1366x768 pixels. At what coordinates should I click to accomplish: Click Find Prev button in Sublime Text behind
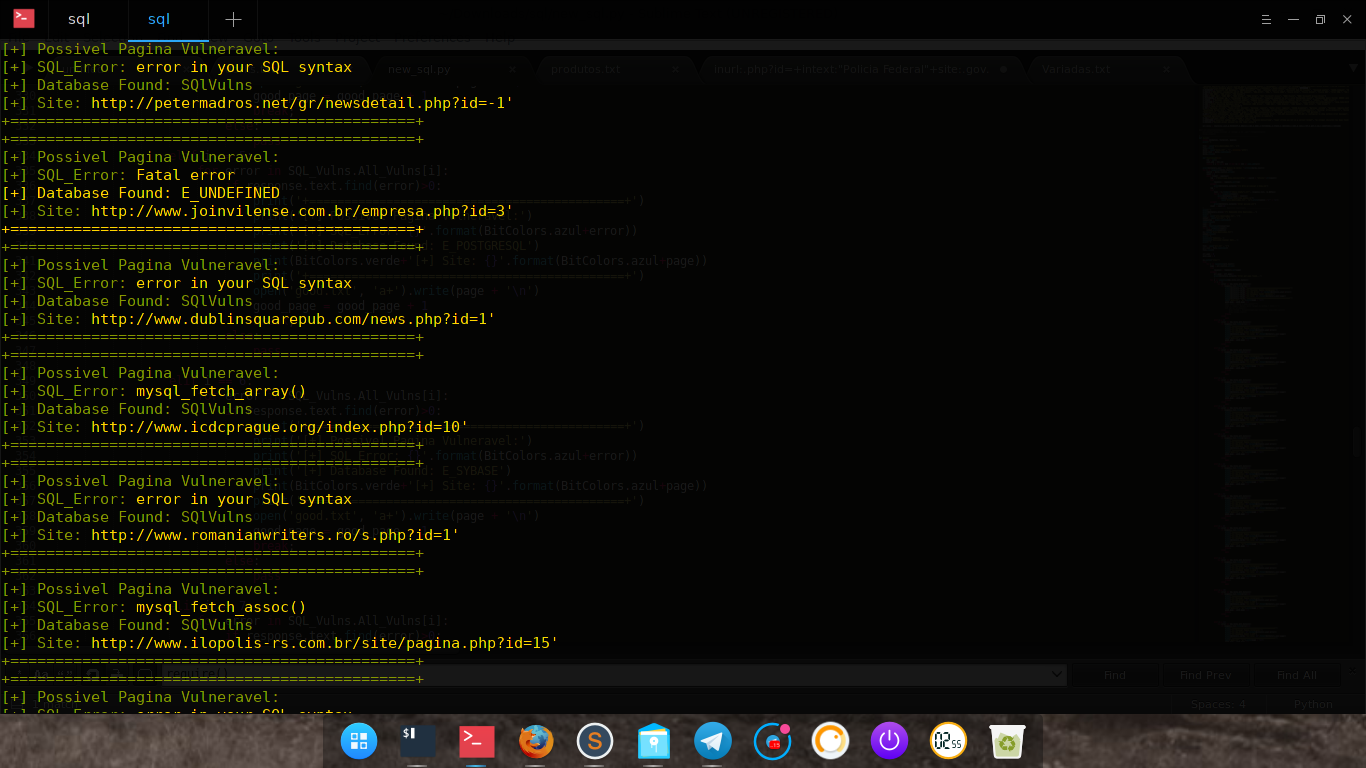(1205, 675)
